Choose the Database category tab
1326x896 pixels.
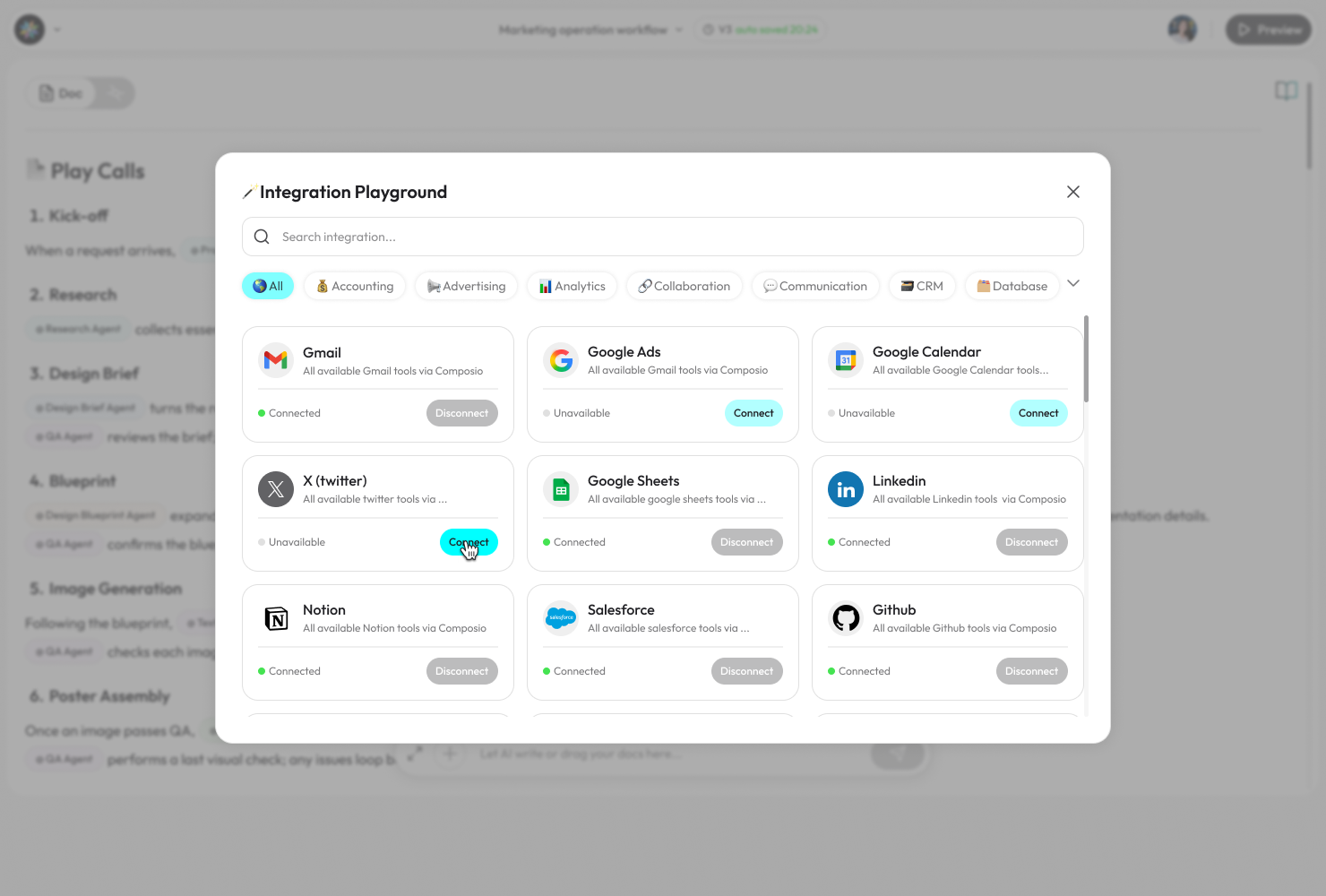coord(1012,286)
